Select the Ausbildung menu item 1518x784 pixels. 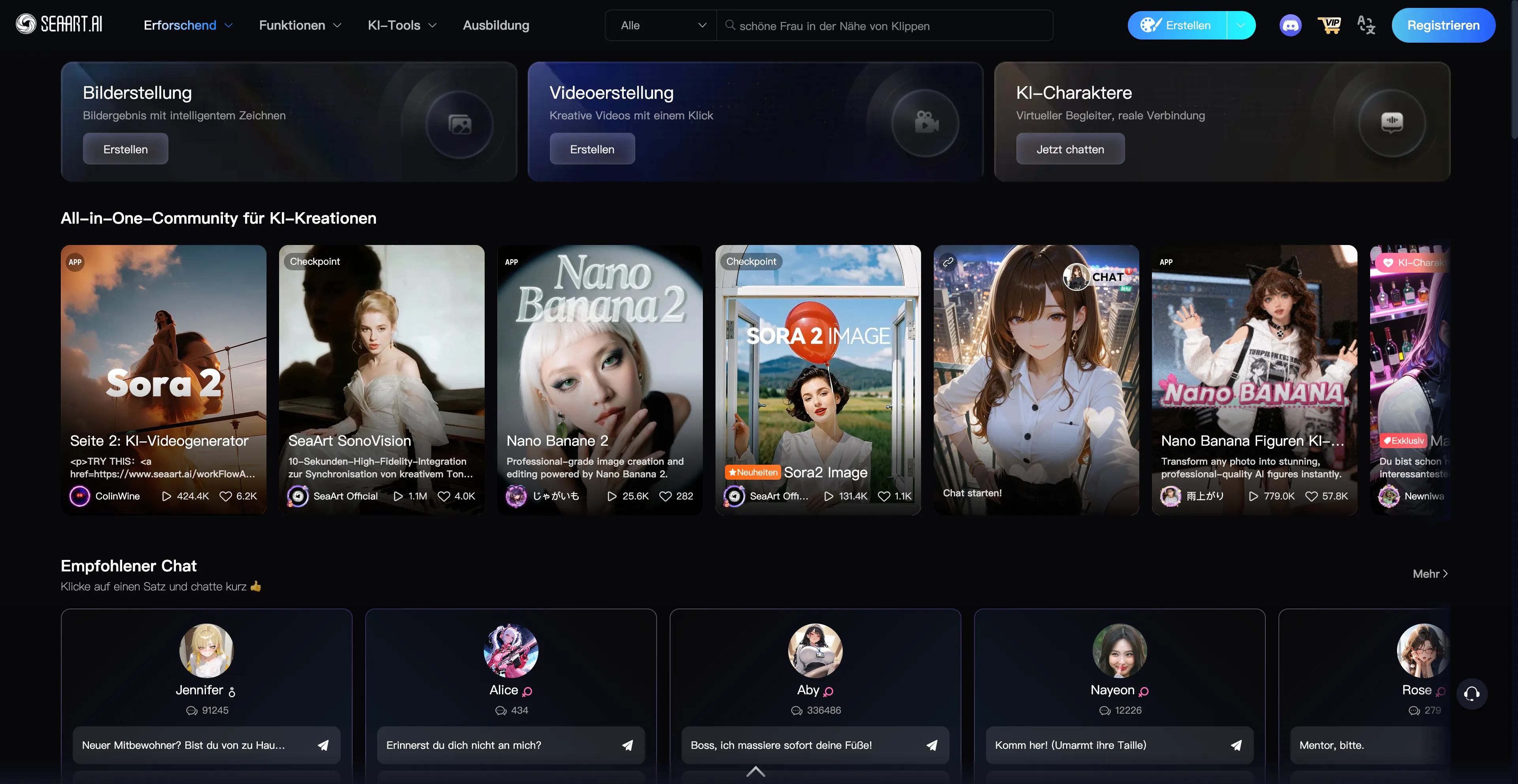click(x=496, y=25)
